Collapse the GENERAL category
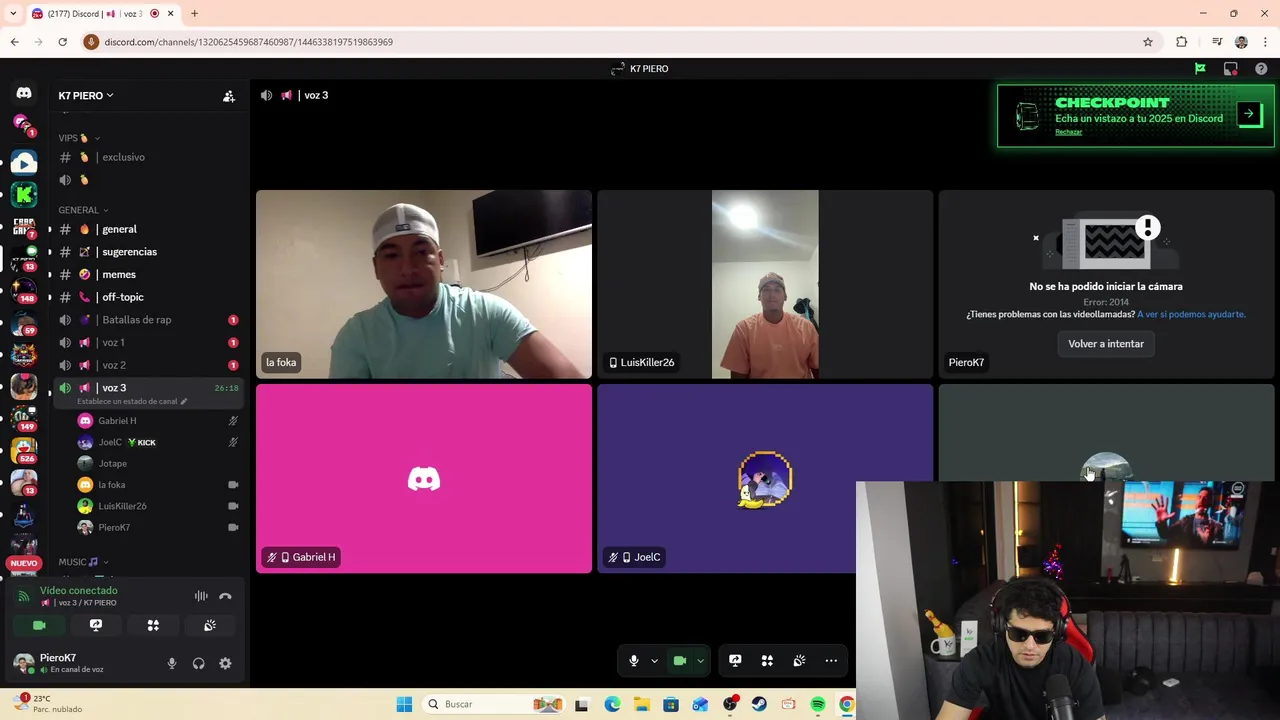 point(83,210)
